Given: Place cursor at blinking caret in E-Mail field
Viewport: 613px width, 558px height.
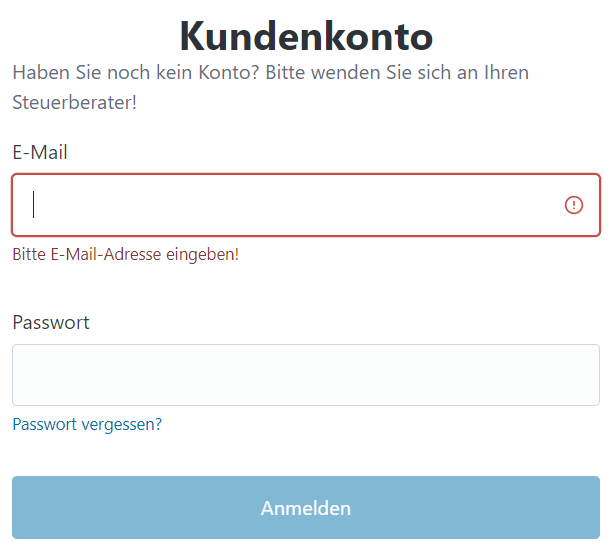Looking at the screenshot, I should [34, 204].
